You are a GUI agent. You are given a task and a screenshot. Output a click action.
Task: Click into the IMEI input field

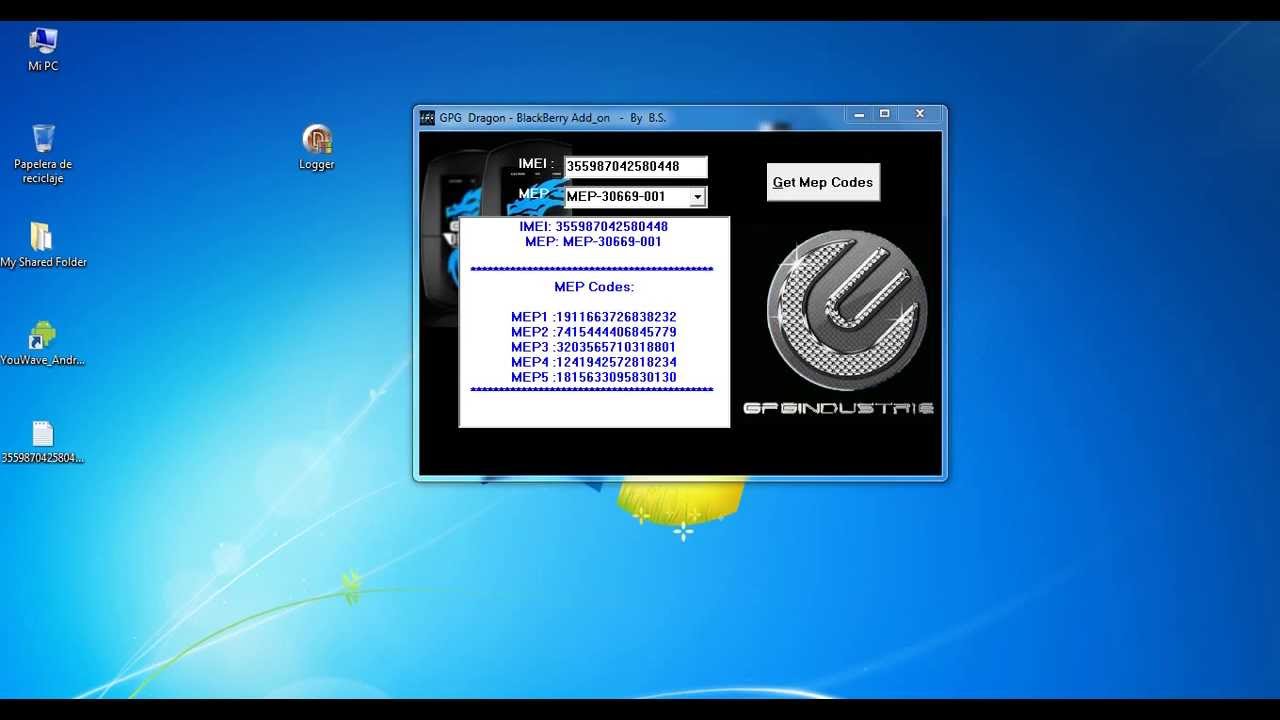point(636,167)
